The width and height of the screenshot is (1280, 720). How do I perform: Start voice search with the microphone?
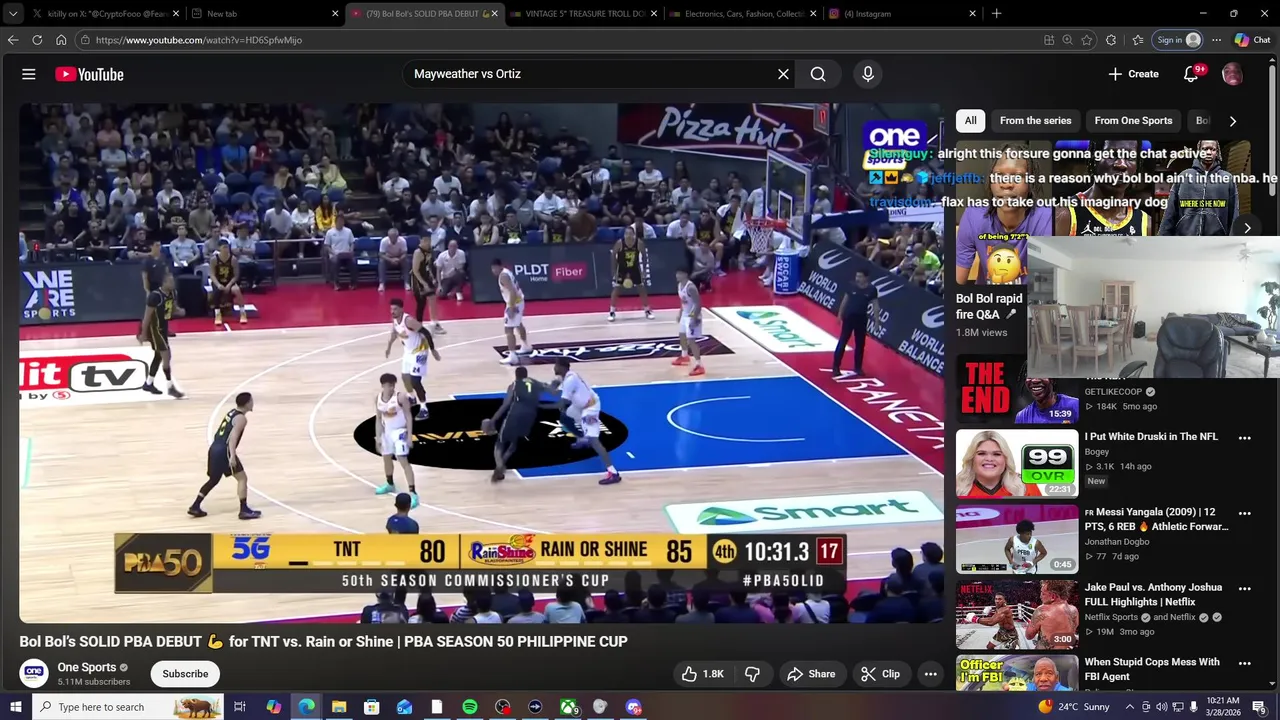[868, 74]
